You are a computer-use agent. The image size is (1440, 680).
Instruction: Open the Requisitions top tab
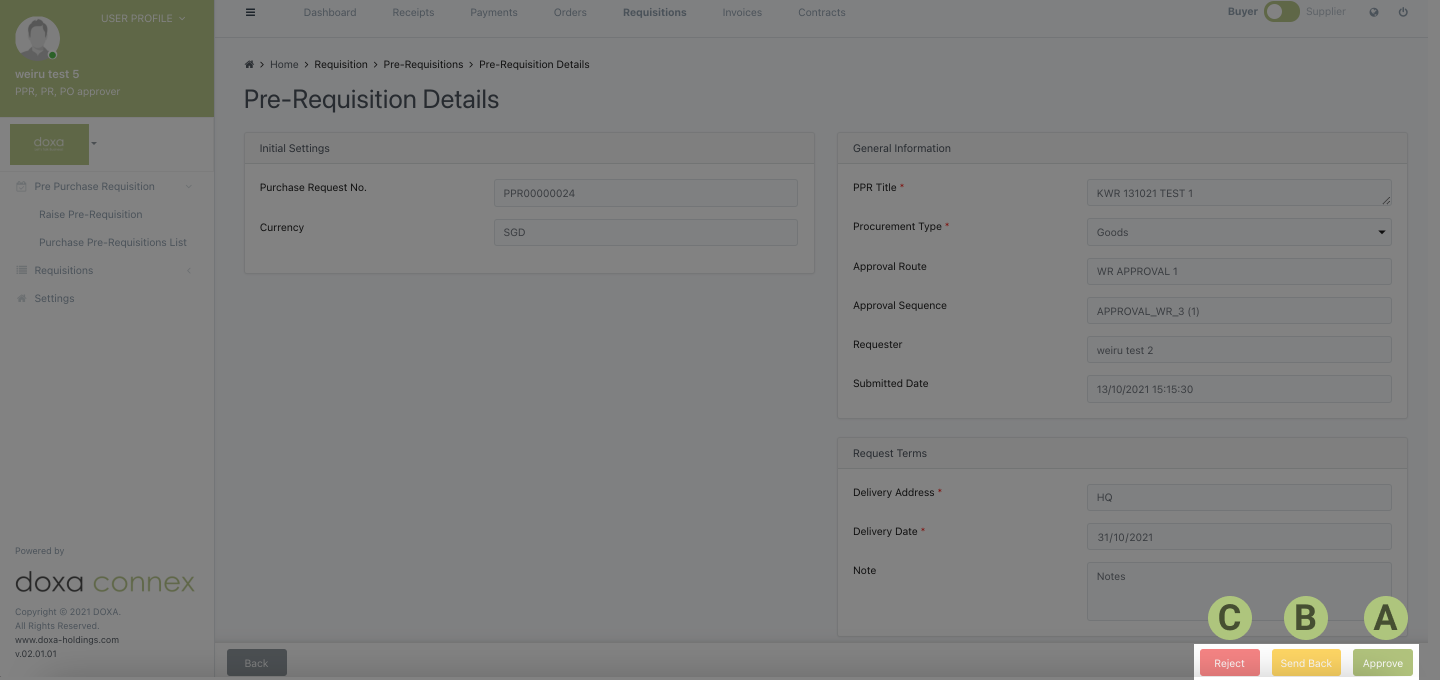pyautogui.click(x=654, y=12)
